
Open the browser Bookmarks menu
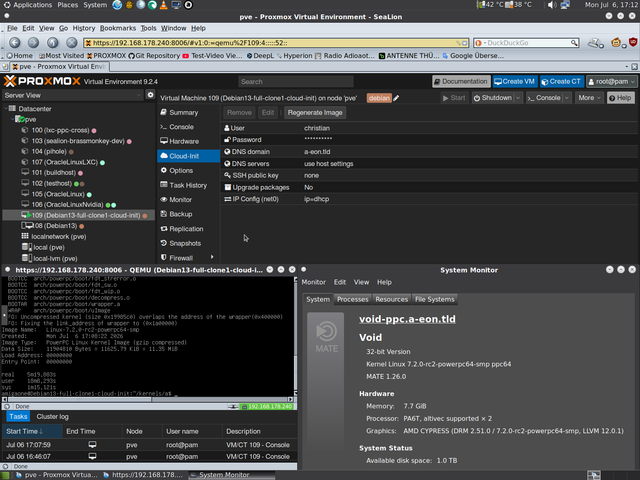[x=118, y=28]
